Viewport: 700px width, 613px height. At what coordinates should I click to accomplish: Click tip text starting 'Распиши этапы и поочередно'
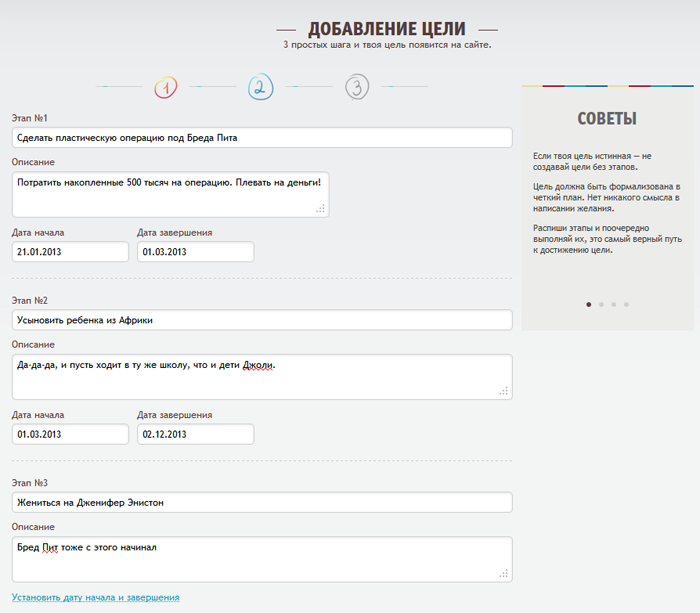pos(607,239)
